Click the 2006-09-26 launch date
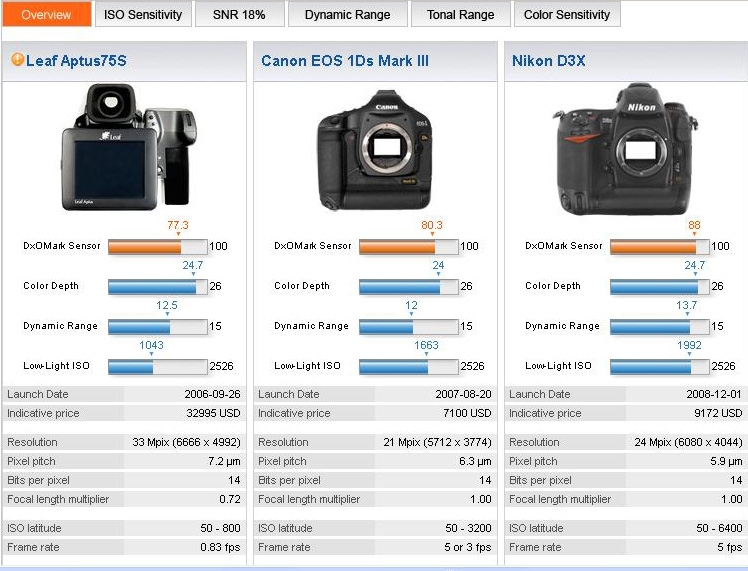The image size is (748, 571). click(212, 394)
